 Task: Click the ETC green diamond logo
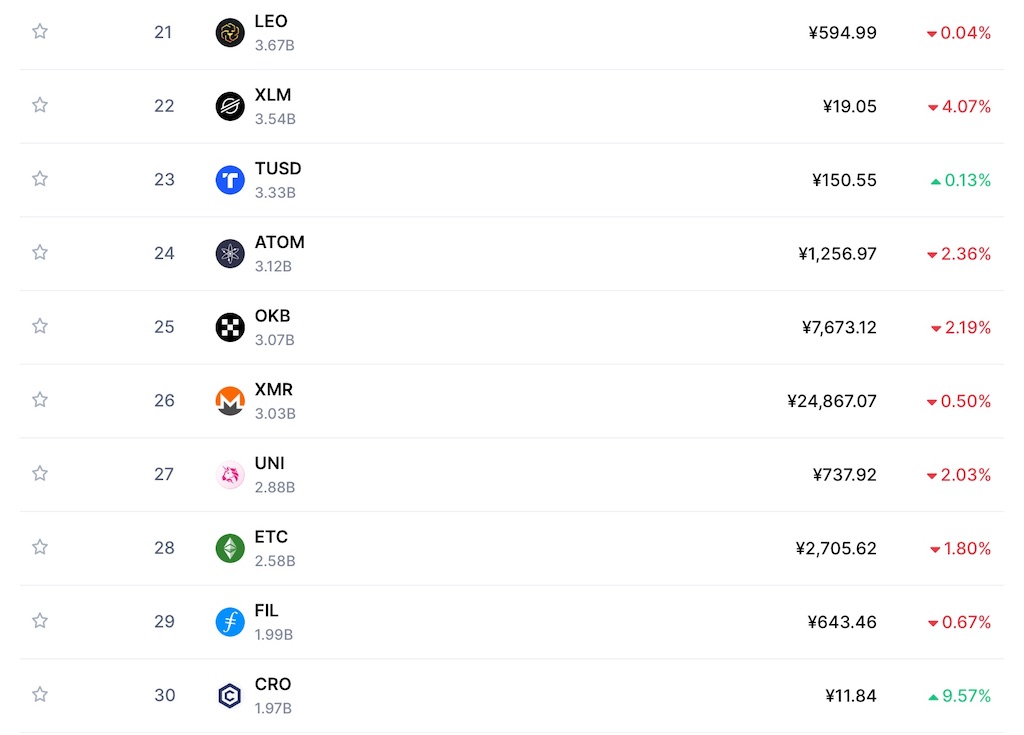(230, 547)
